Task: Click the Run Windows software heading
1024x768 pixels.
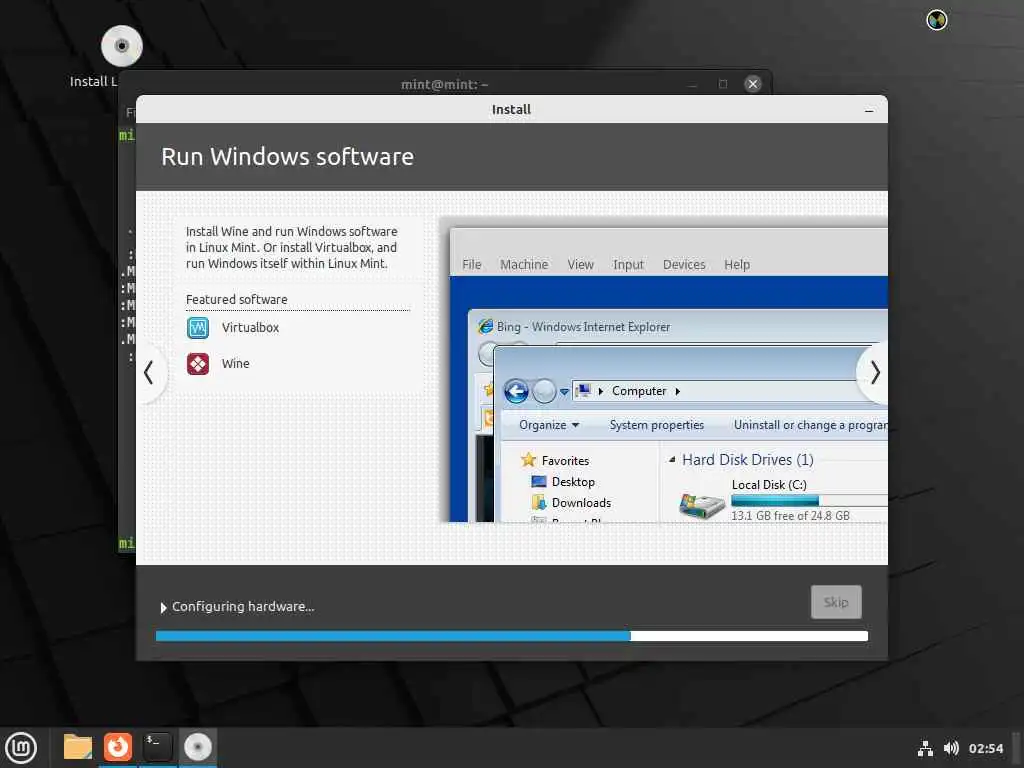Action: (287, 157)
